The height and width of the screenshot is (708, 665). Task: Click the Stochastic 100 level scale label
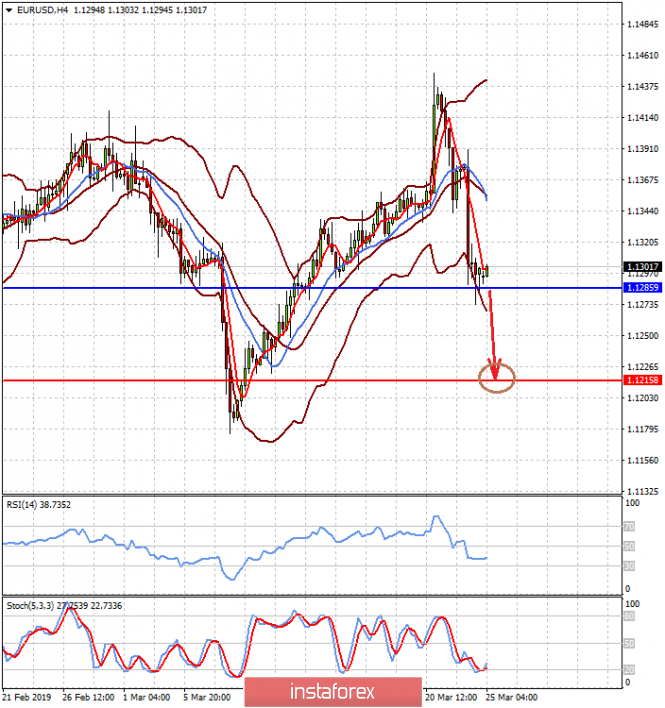click(x=630, y=605)
